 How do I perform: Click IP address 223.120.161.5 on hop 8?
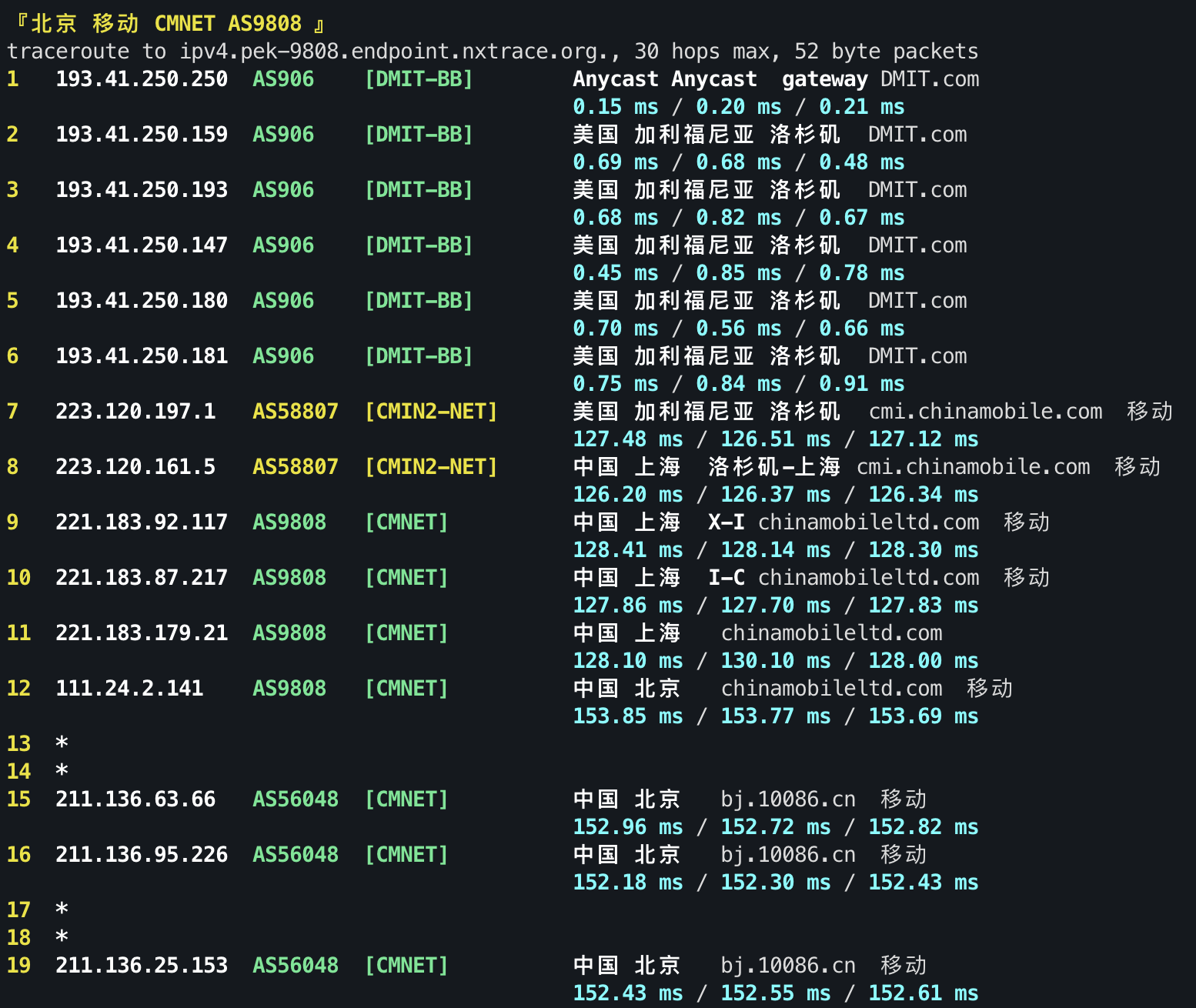135,467
